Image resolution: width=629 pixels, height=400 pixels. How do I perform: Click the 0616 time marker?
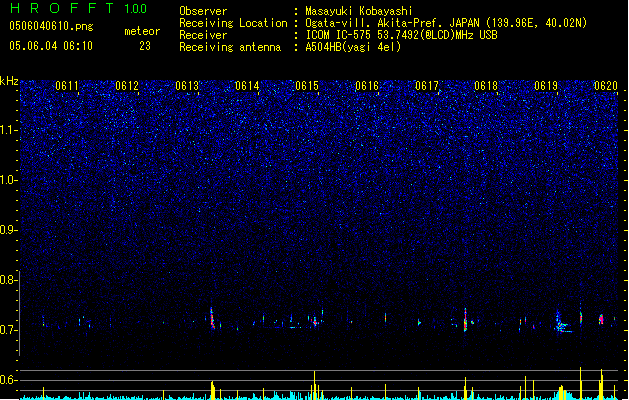coord(367,86)
